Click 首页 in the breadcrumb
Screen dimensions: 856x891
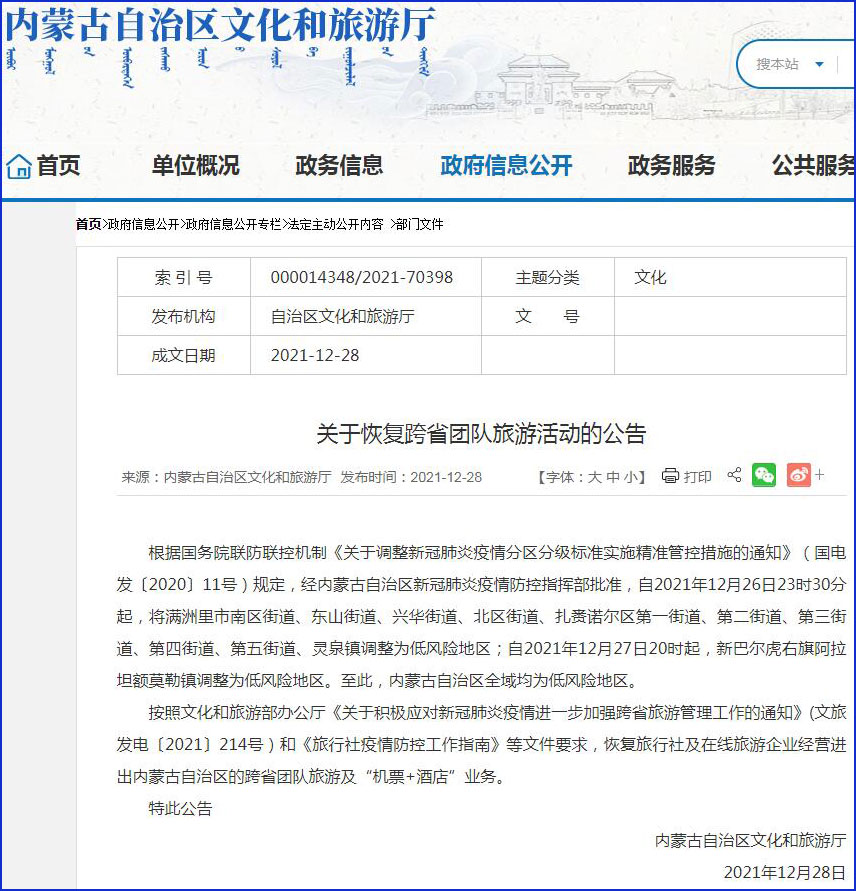[88, 224]
